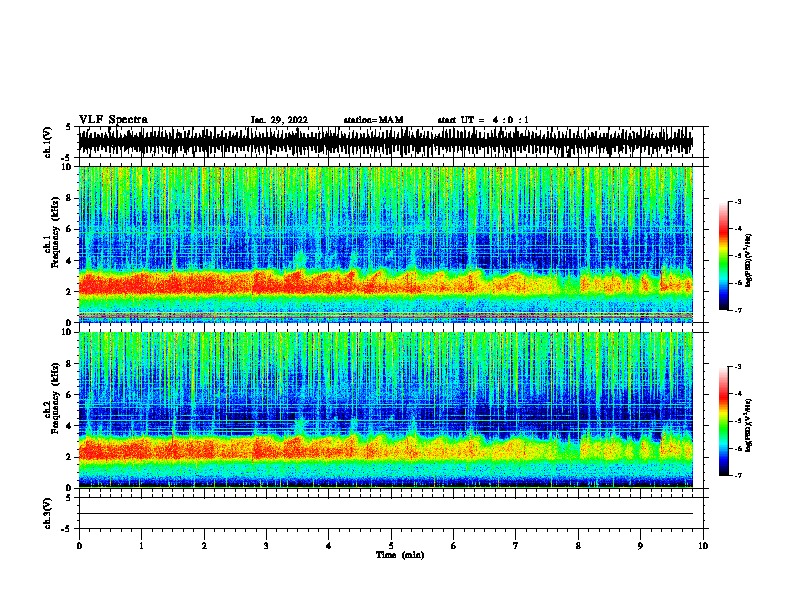This screenshot has width=792, height=612.
Task: Click time tick "3" on bottom axis
Action: click(266, 546)
